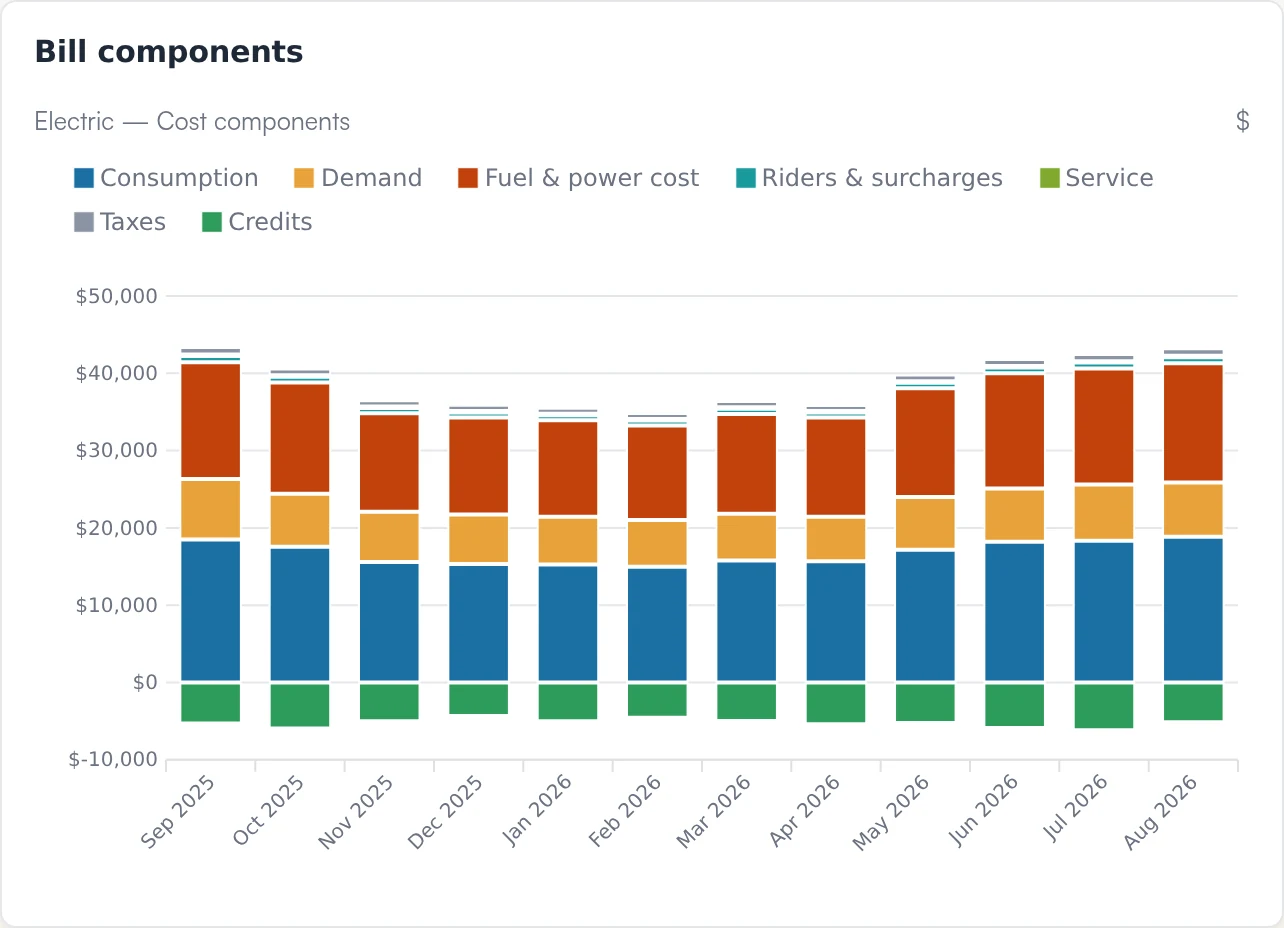Viewport: 1284px width, 928px height.
Task: Click the Aug 2026 Fuel & power cost segment
Action: 1194,423
